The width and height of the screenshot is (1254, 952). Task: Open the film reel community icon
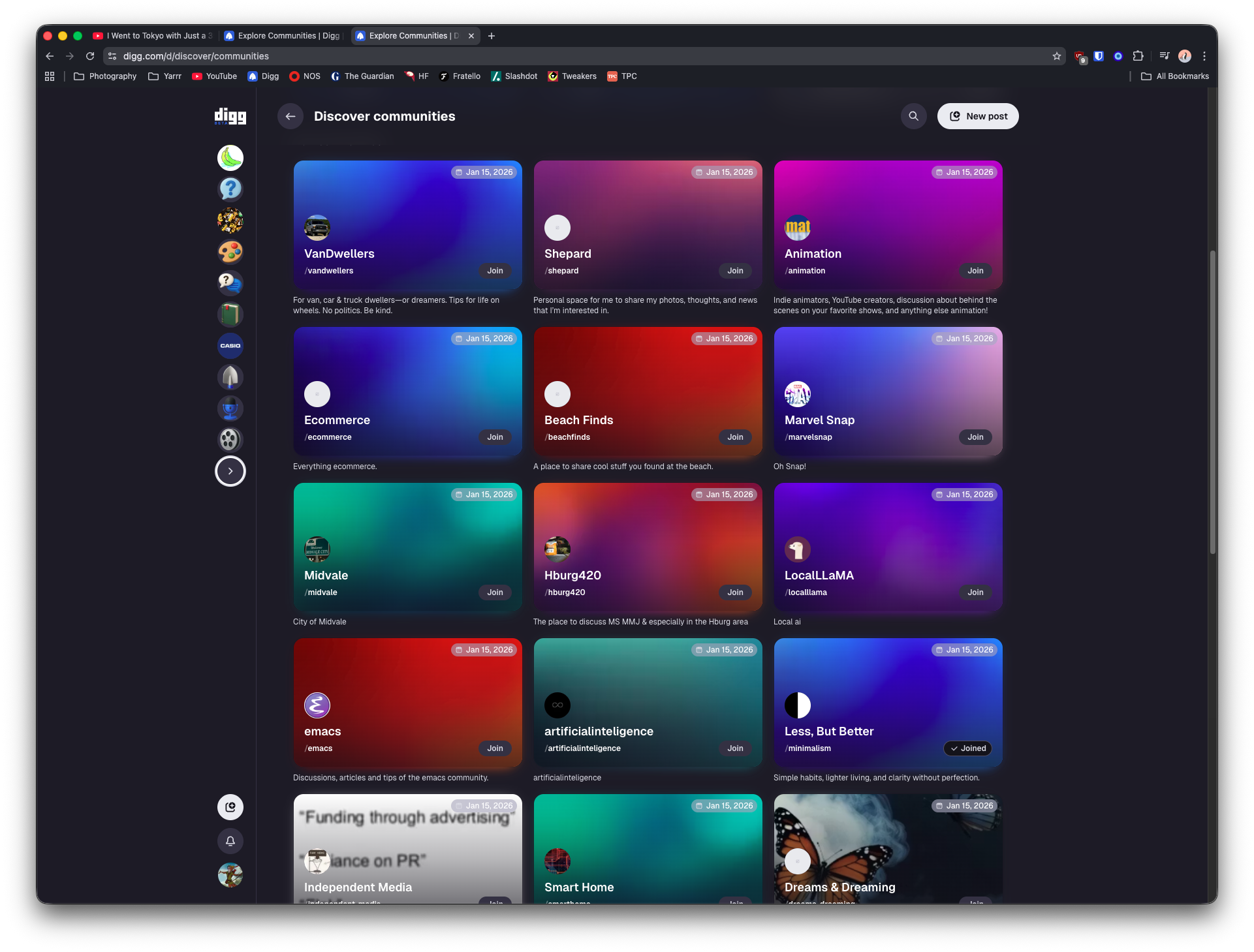coord(230,439)
